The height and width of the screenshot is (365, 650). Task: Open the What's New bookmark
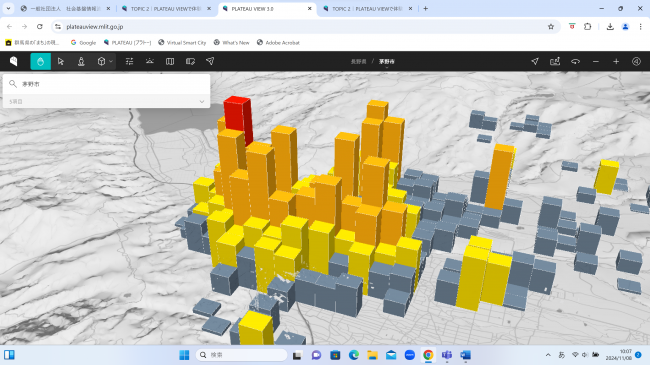click(x=231, y=42)
